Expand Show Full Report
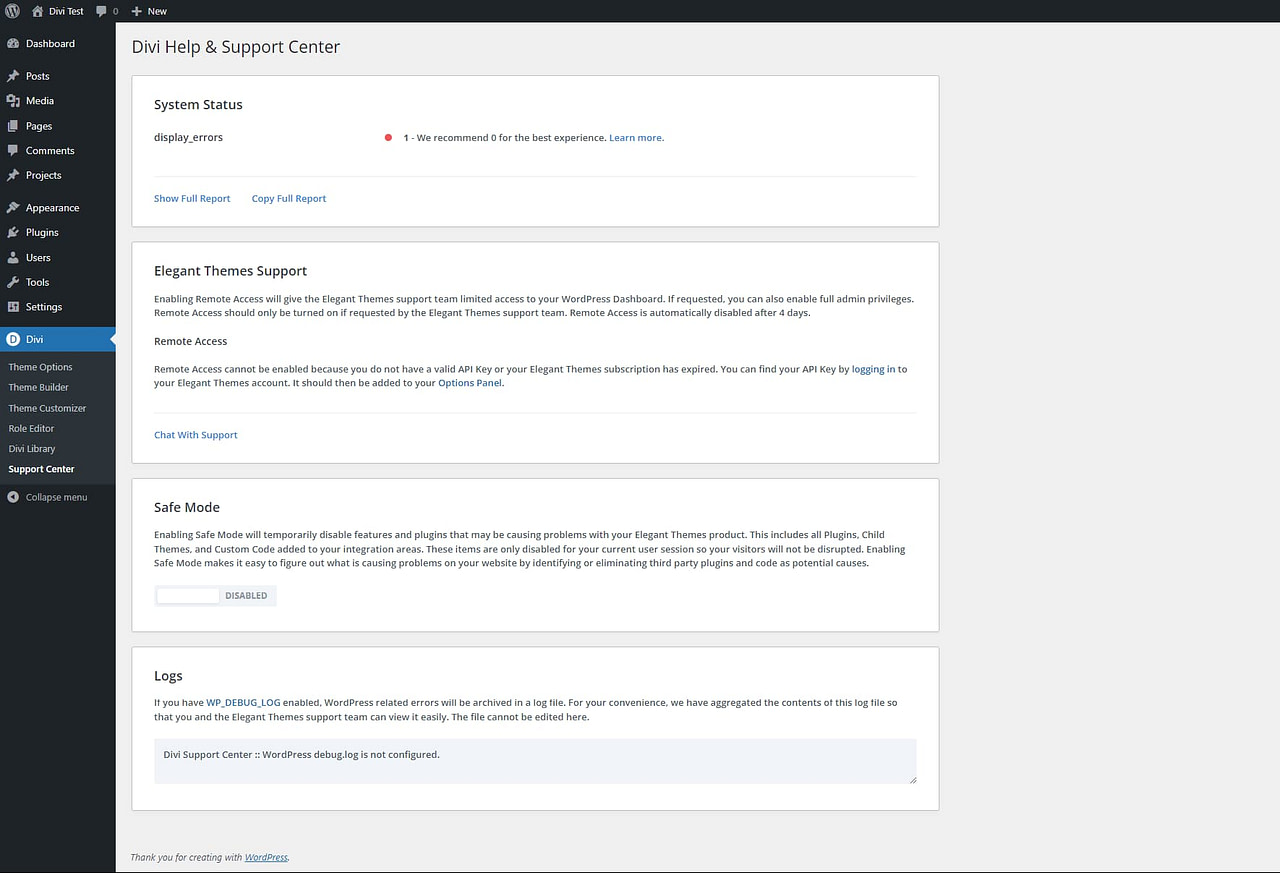The height and width of the screenshot is (873, 1280). tap(192, 199)
